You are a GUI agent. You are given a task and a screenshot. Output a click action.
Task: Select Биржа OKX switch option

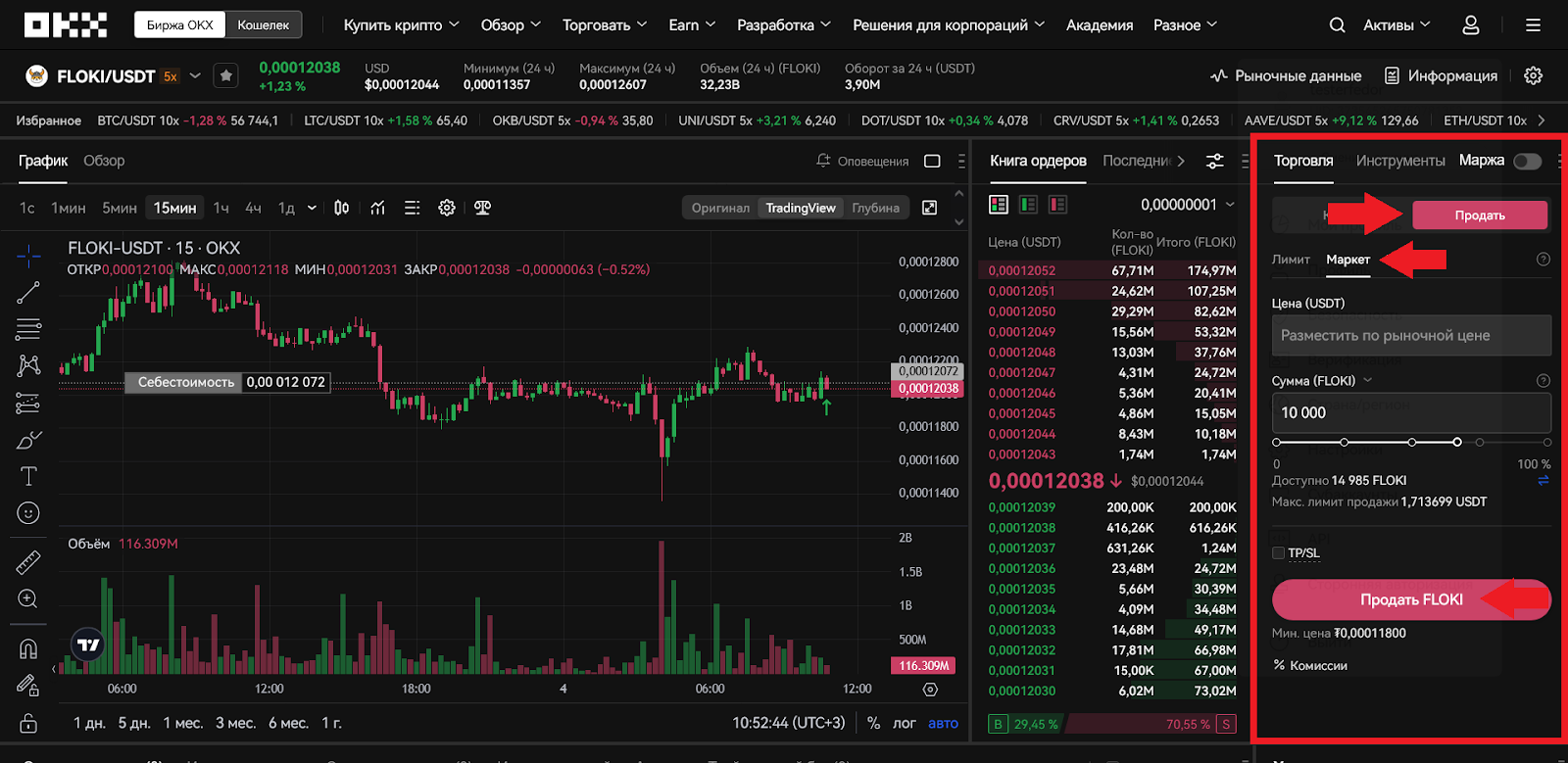[x=180, y=24]
